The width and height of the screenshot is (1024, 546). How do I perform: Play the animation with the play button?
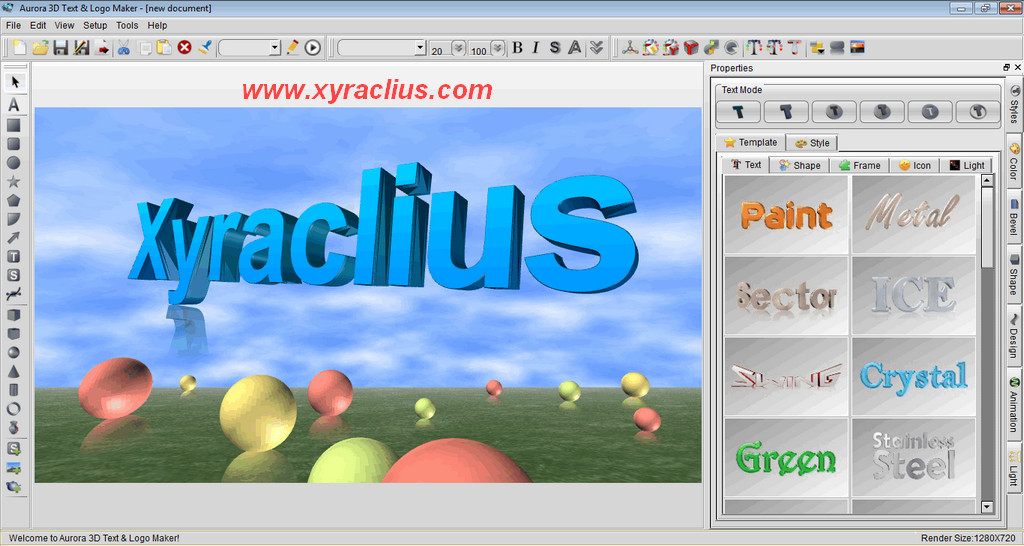pyautogui.click(x=313, y=48)
